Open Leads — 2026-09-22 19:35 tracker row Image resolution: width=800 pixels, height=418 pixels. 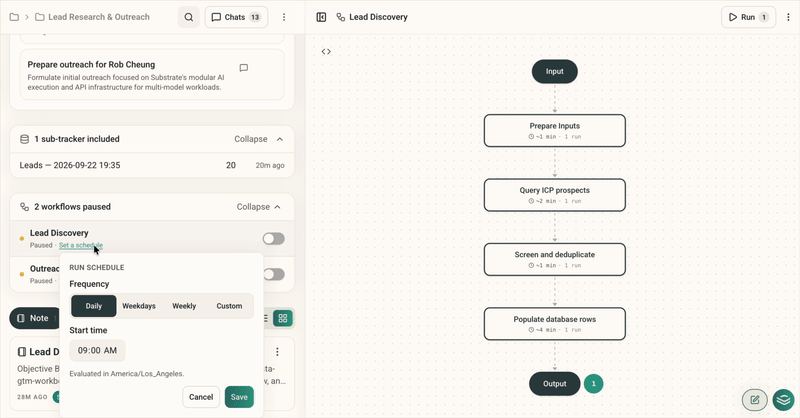click(x=152, y=165)
